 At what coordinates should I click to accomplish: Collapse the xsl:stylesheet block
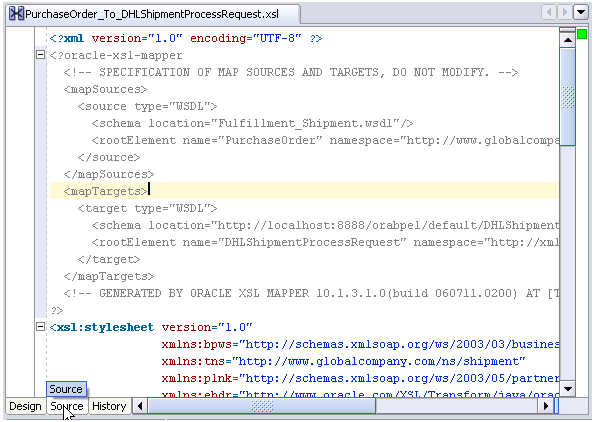(40, 327)
